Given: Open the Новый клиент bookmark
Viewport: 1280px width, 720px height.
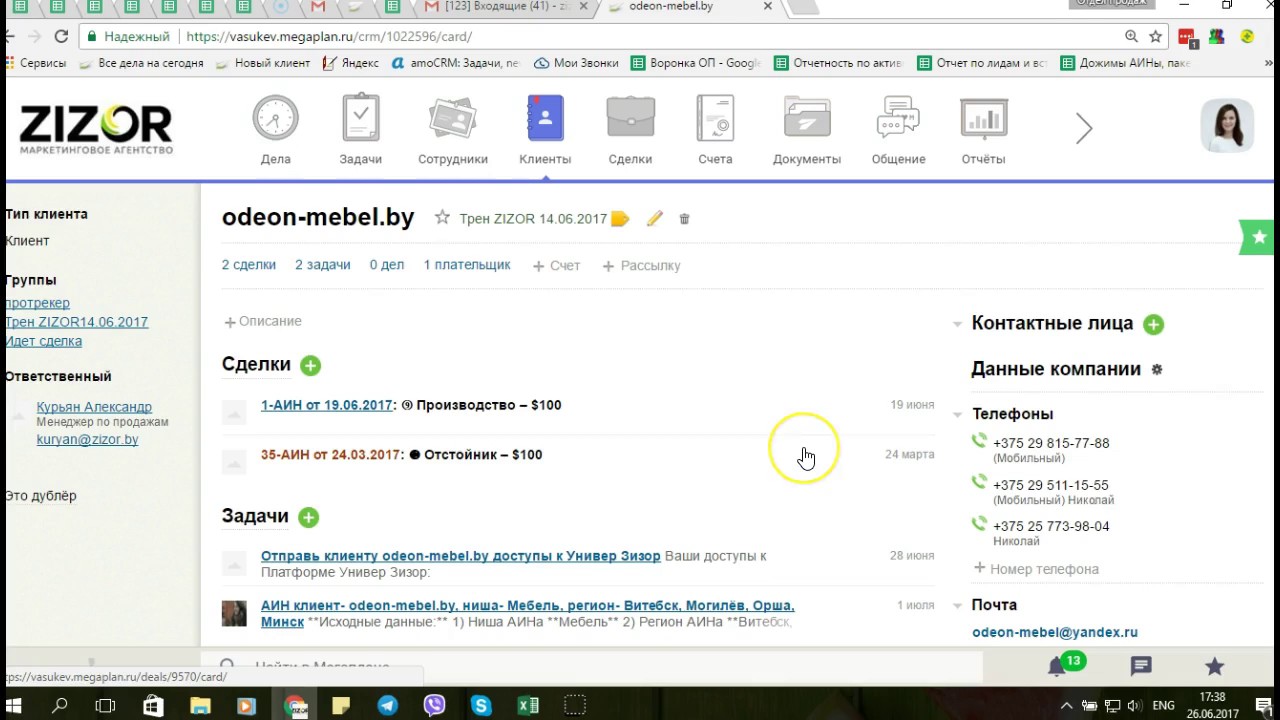Looking at the screenshot, I should coord(262,63).
